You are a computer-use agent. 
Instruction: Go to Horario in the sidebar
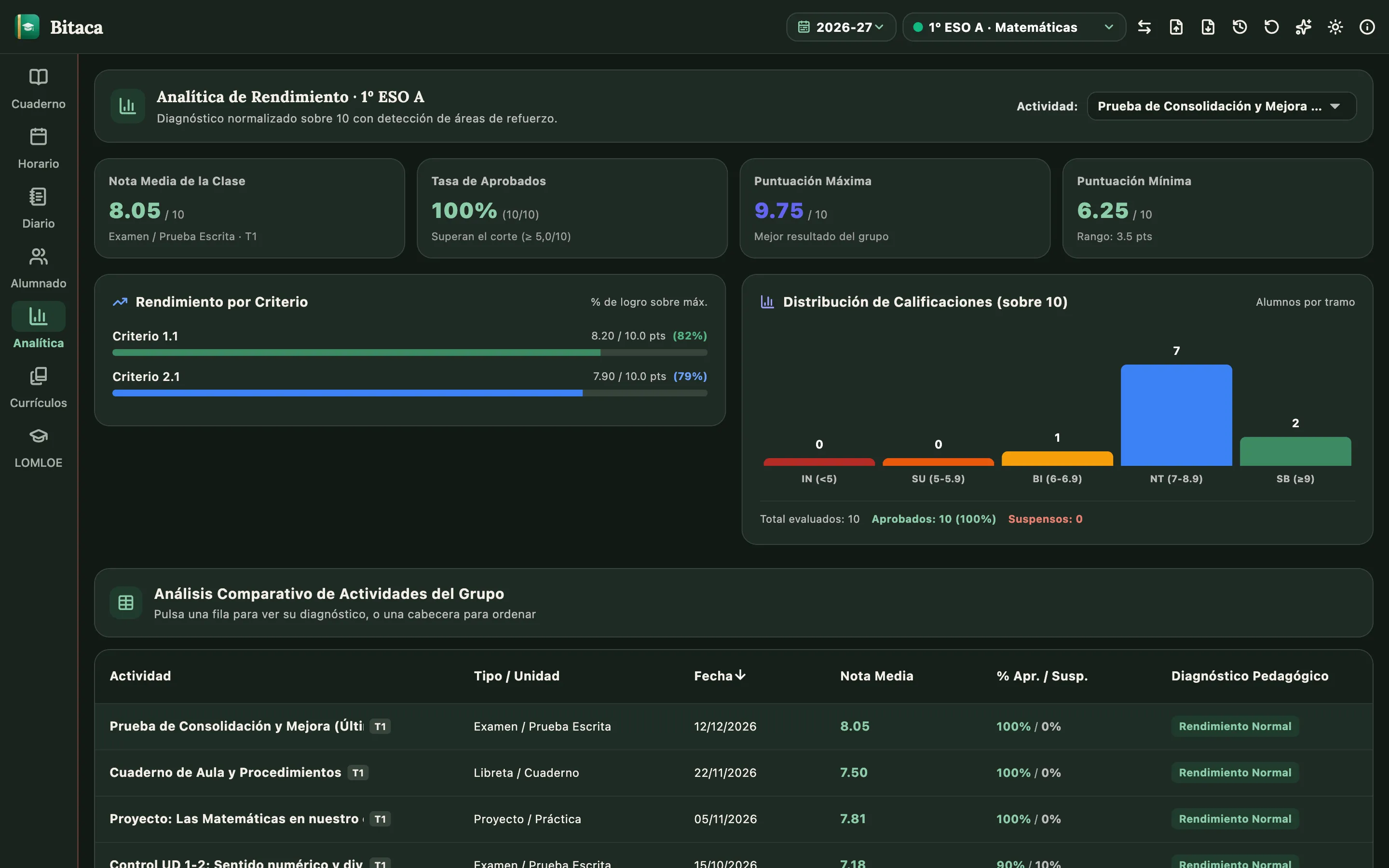(39, 149)
